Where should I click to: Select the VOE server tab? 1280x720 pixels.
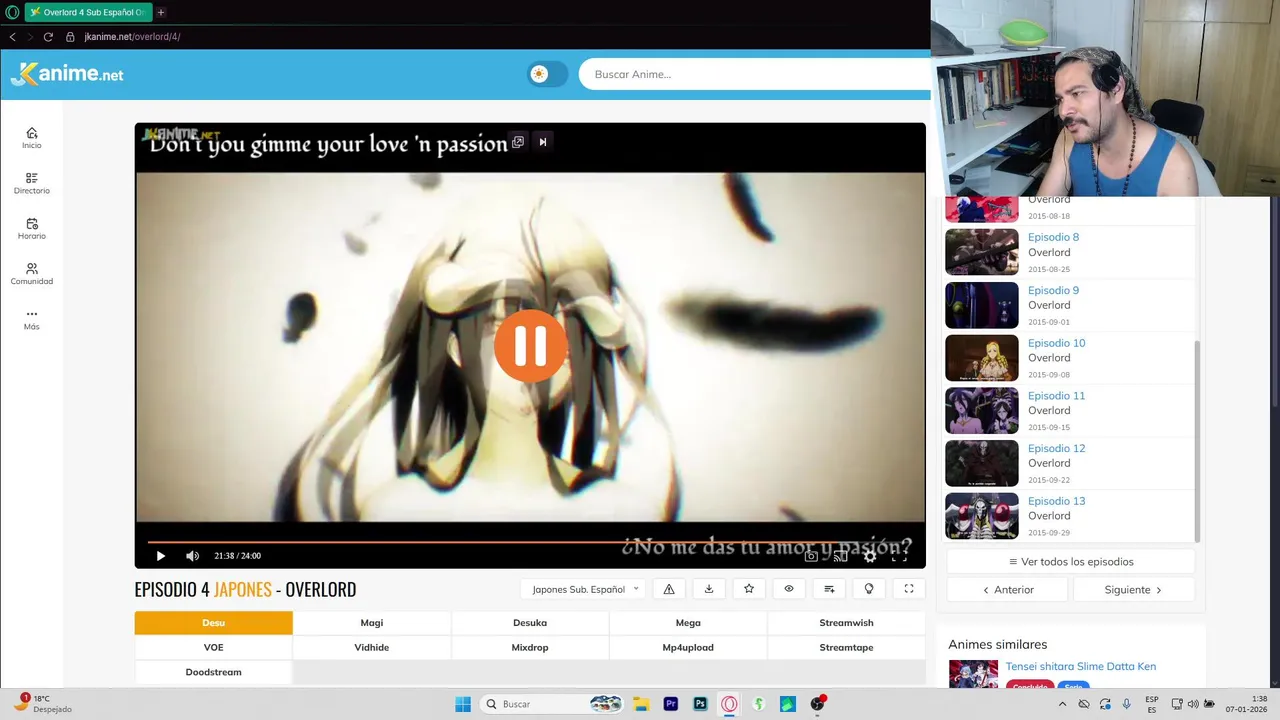click(x=214, y=647)
